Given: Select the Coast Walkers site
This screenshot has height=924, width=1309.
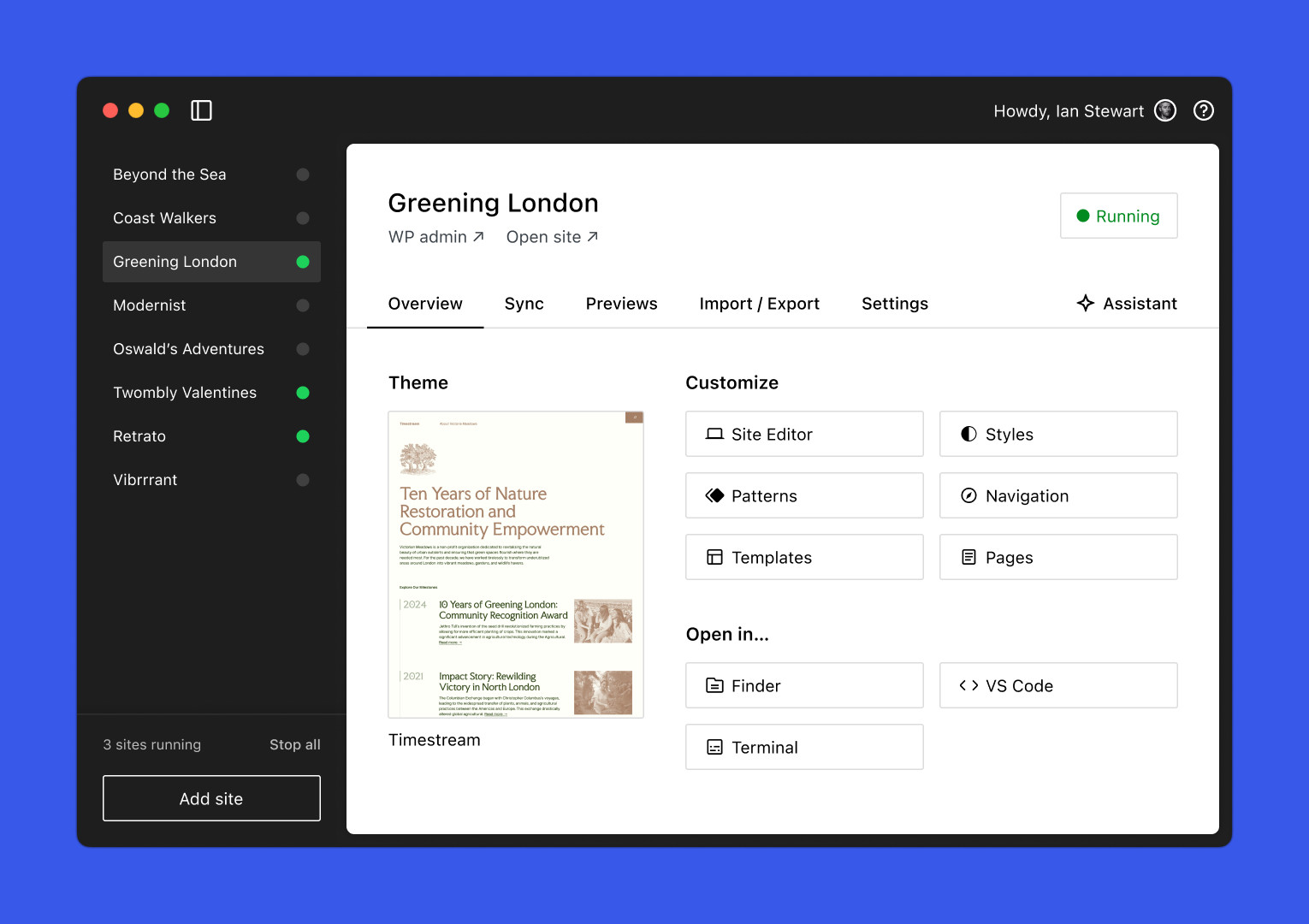Looking at the screenshot, I should click(x=211, y=218).
